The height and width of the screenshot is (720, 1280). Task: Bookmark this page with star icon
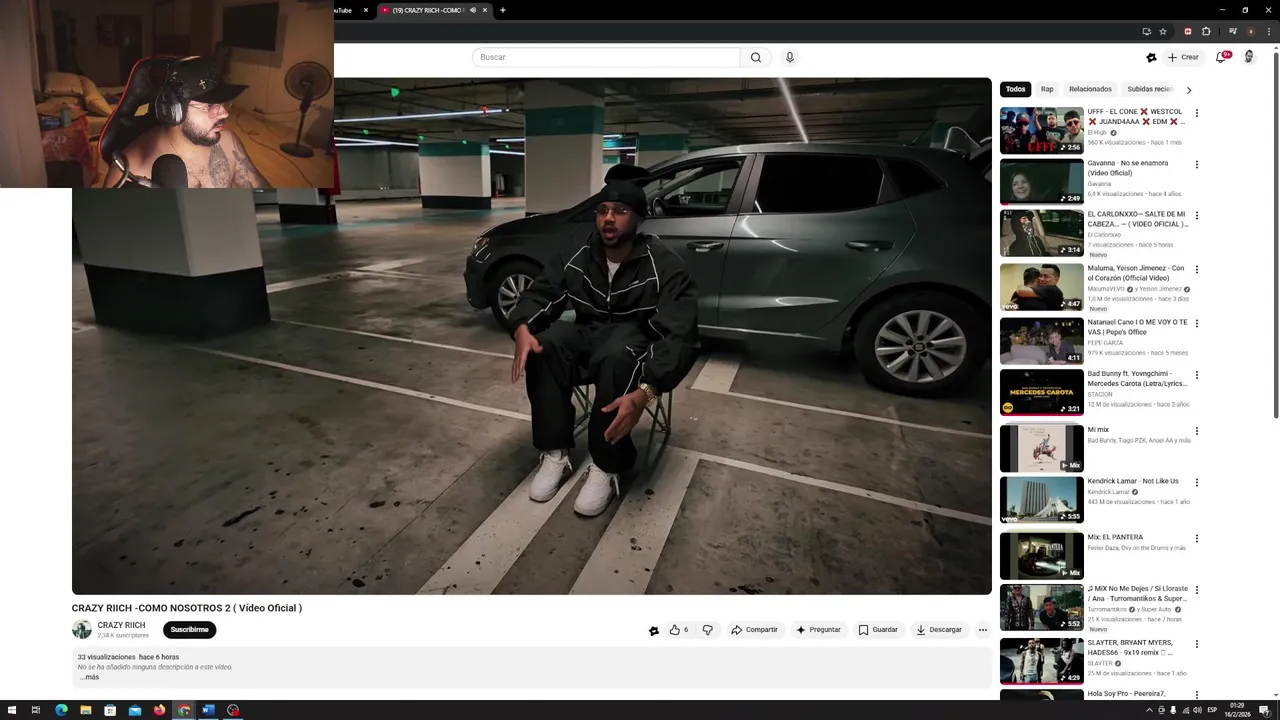coord(1163,31)
